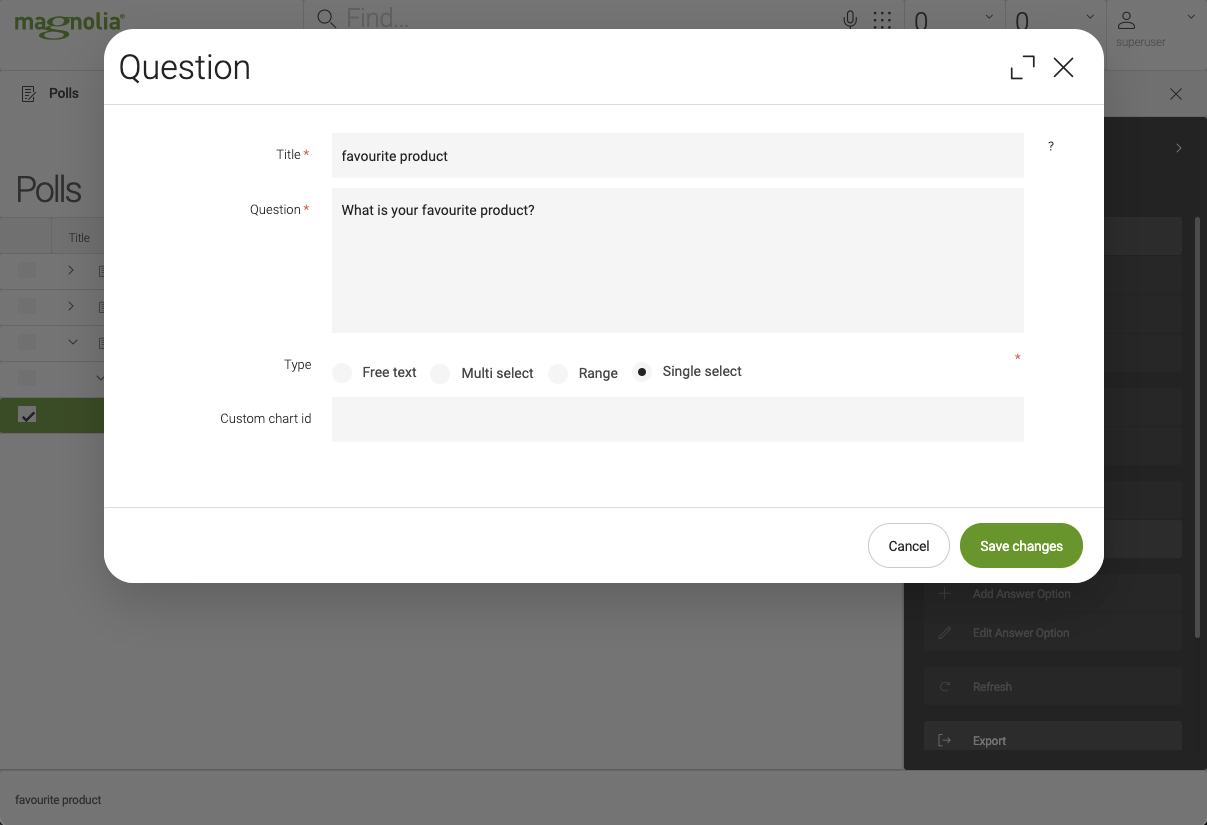1207x825 pixels.
Task: Collapse the expanded third poll row
Action: click(72, 342)
